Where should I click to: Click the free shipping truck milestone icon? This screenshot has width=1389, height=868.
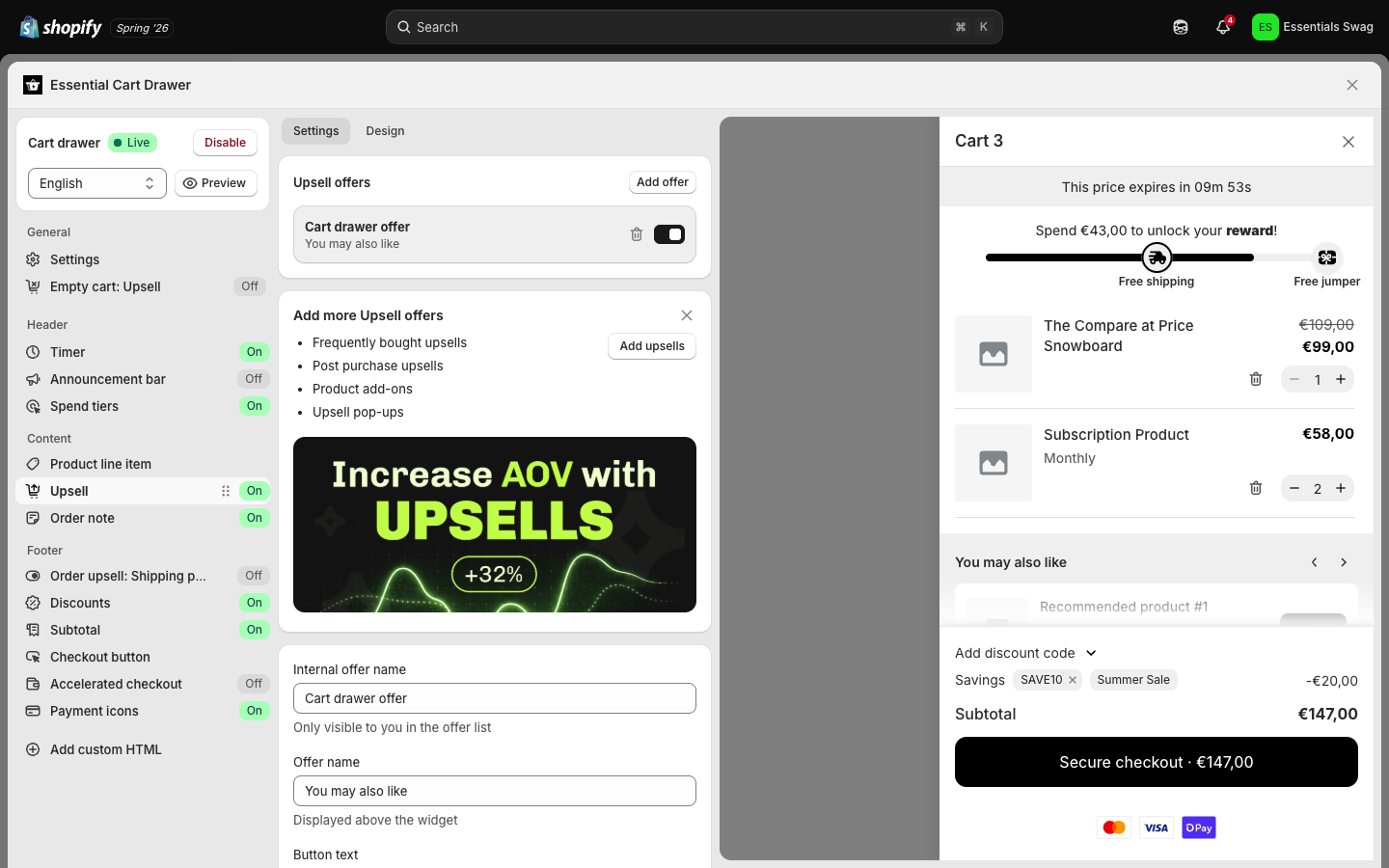click(1157, 258)
